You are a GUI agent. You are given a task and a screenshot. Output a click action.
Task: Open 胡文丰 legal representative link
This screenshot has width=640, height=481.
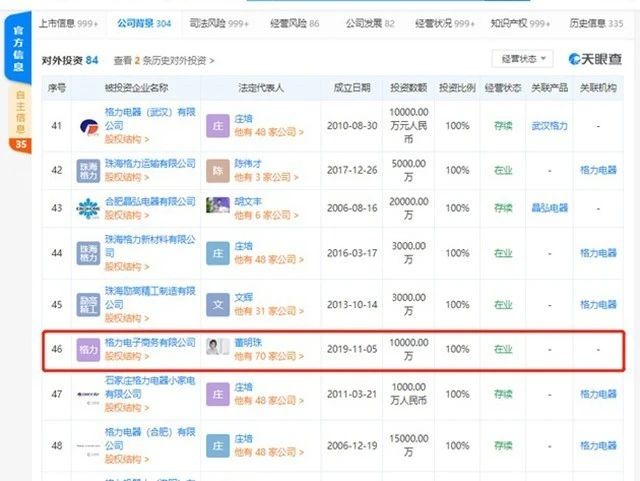(x=248, y=201)
